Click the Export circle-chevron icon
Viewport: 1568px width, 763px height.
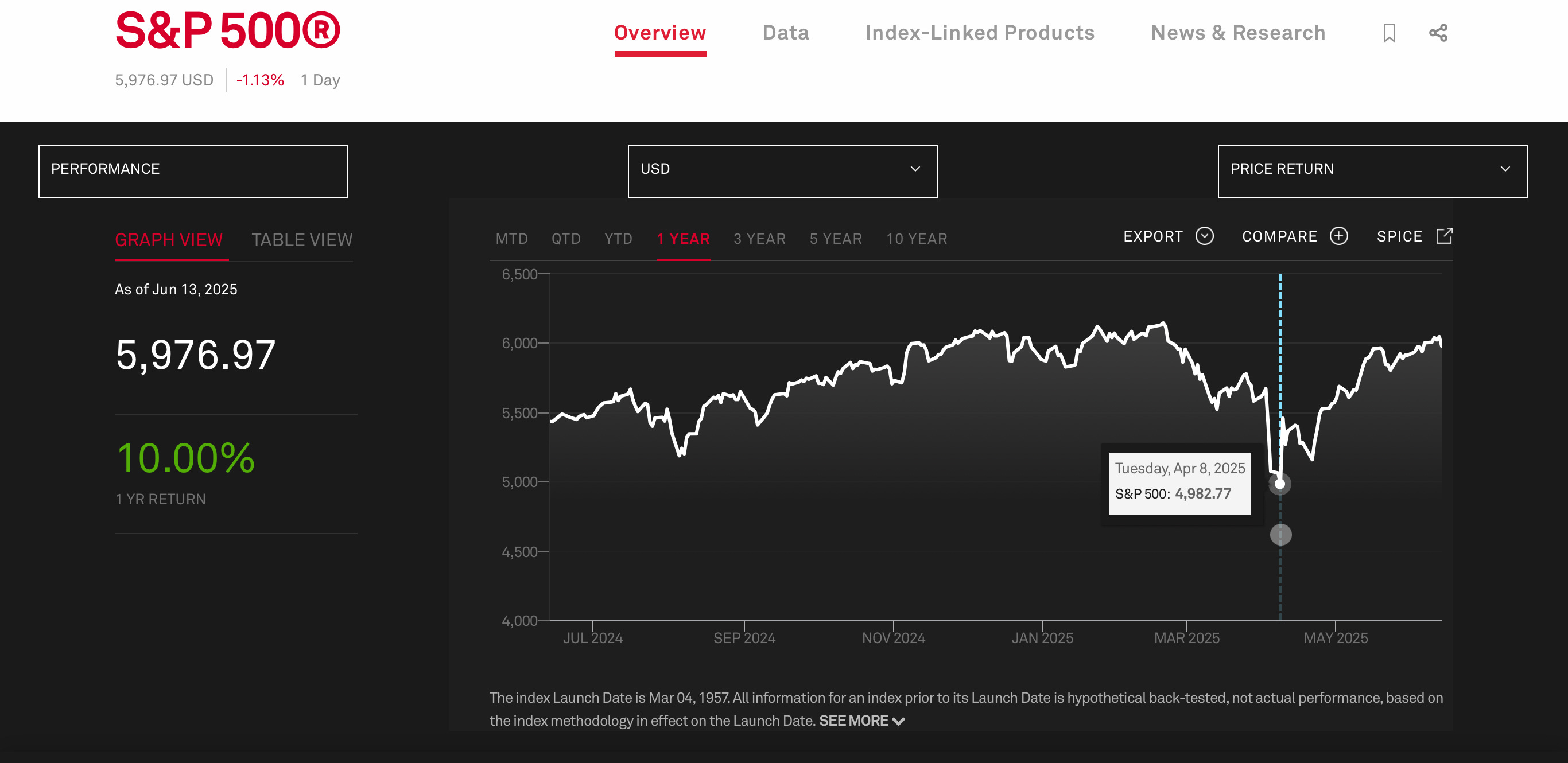(1204, 236)
